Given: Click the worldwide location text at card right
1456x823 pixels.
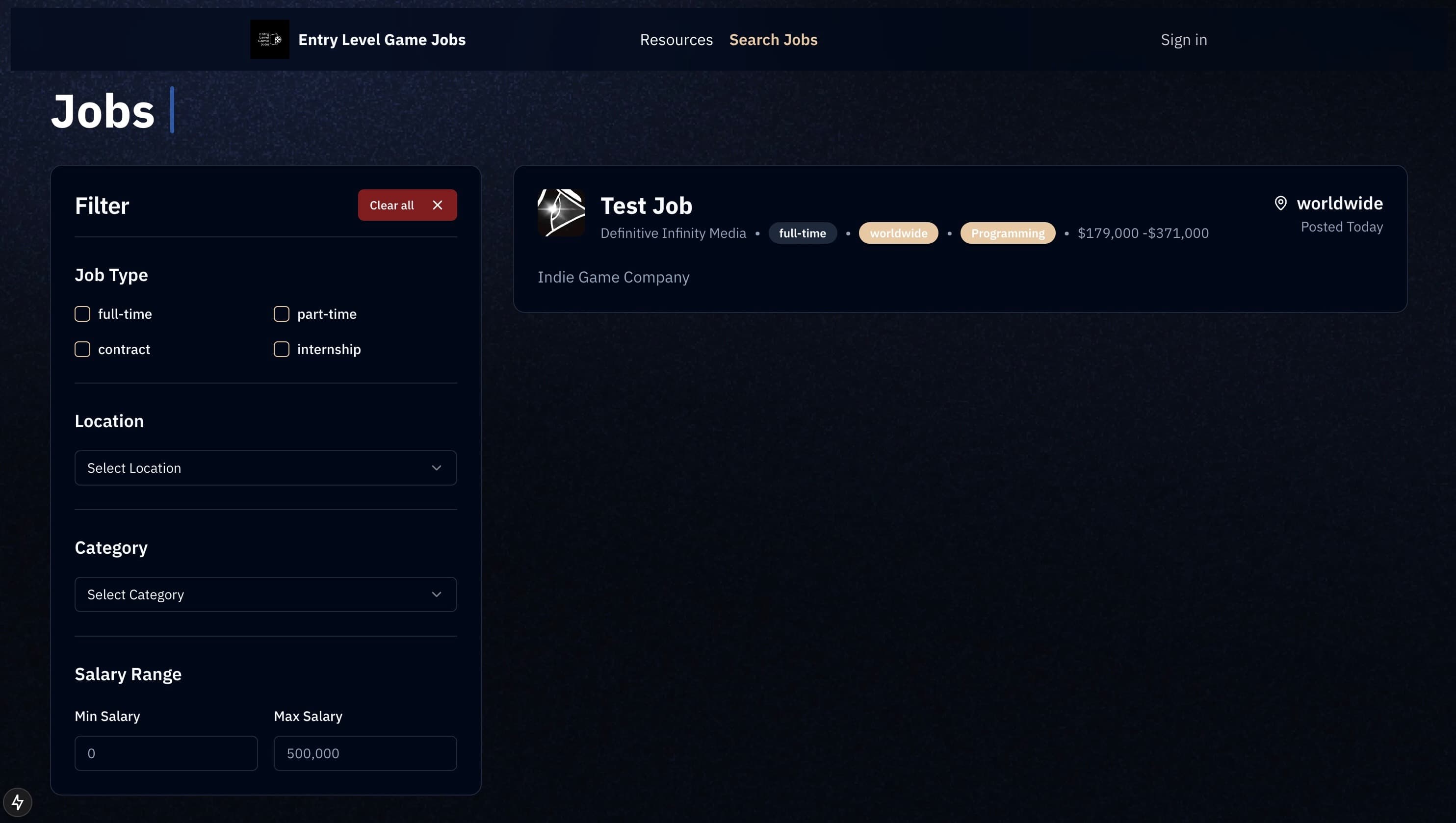Looking at the screenshot, I should (1340, 203).
